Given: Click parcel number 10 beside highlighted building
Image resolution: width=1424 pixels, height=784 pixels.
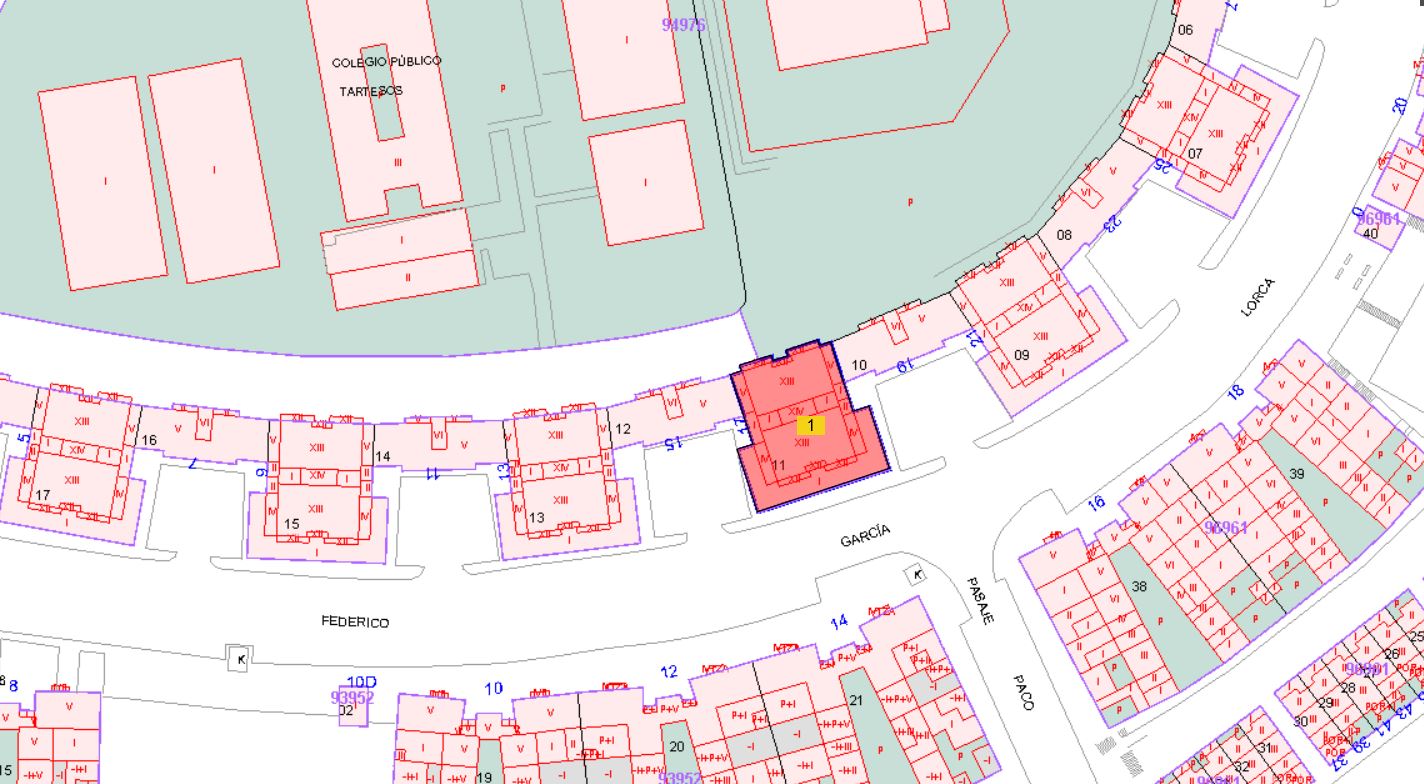Looking at the screenshot, I should pos(859,365).
